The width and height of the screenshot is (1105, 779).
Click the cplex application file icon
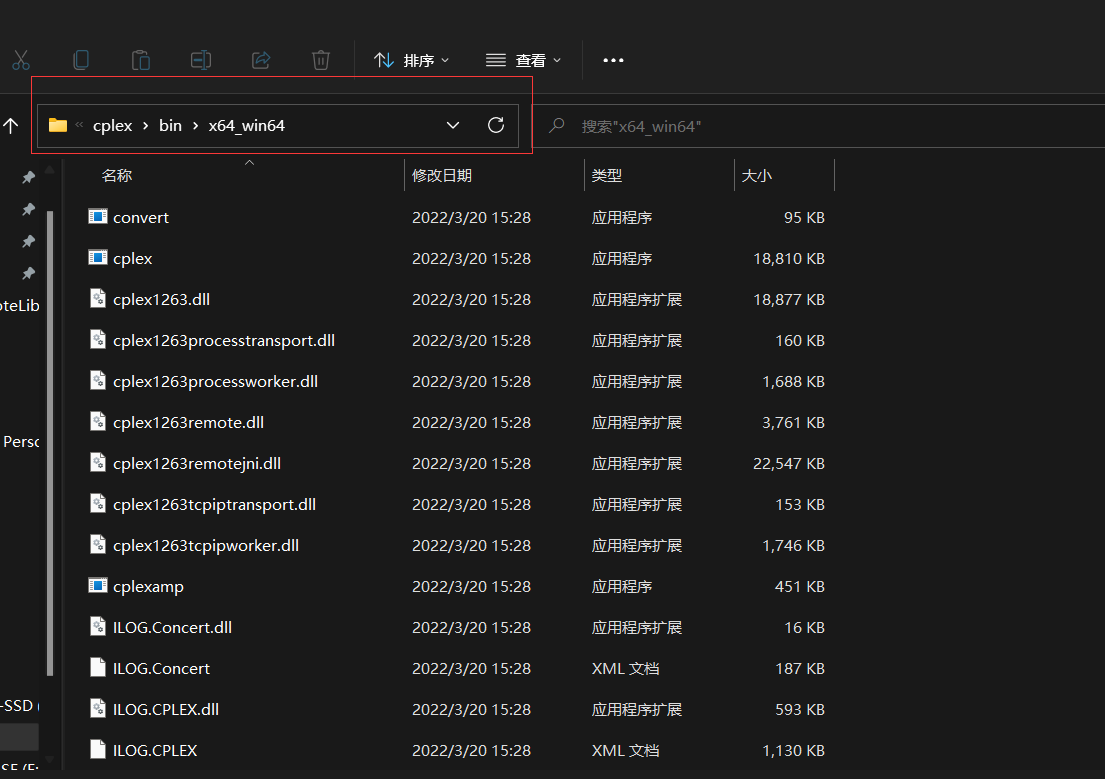(x=97, y=257)
